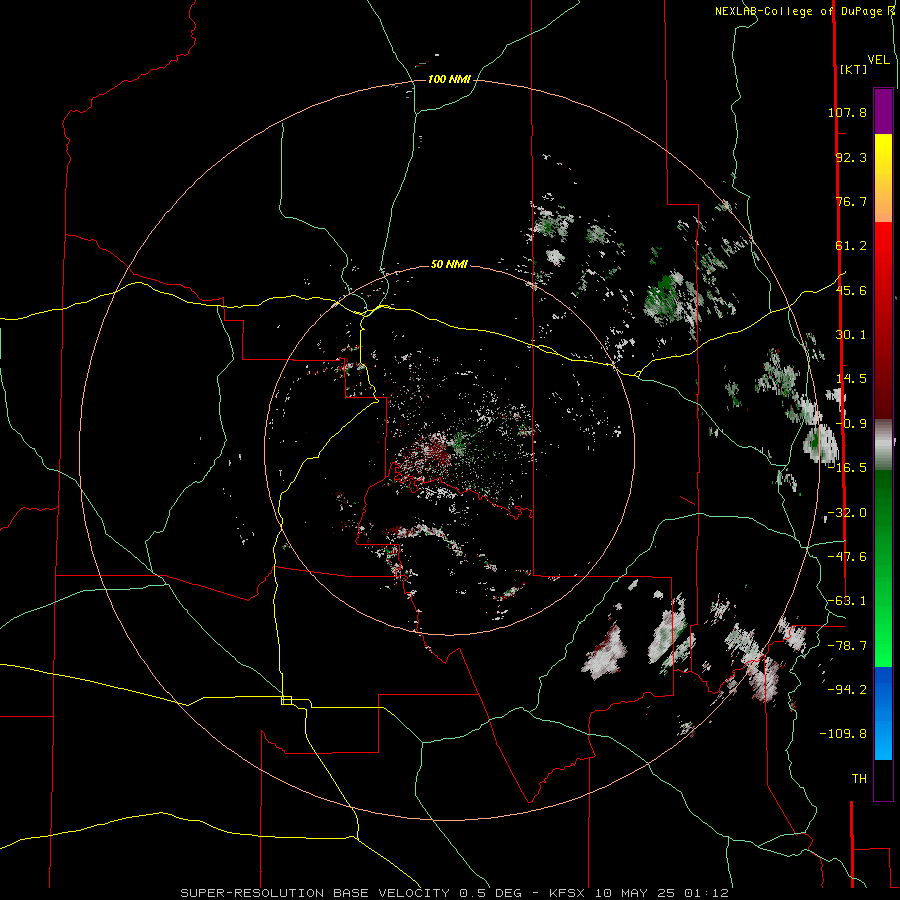Click the purple segment of the velocity color bar
The width and height of the screenshot is (900, 900).
883,111
